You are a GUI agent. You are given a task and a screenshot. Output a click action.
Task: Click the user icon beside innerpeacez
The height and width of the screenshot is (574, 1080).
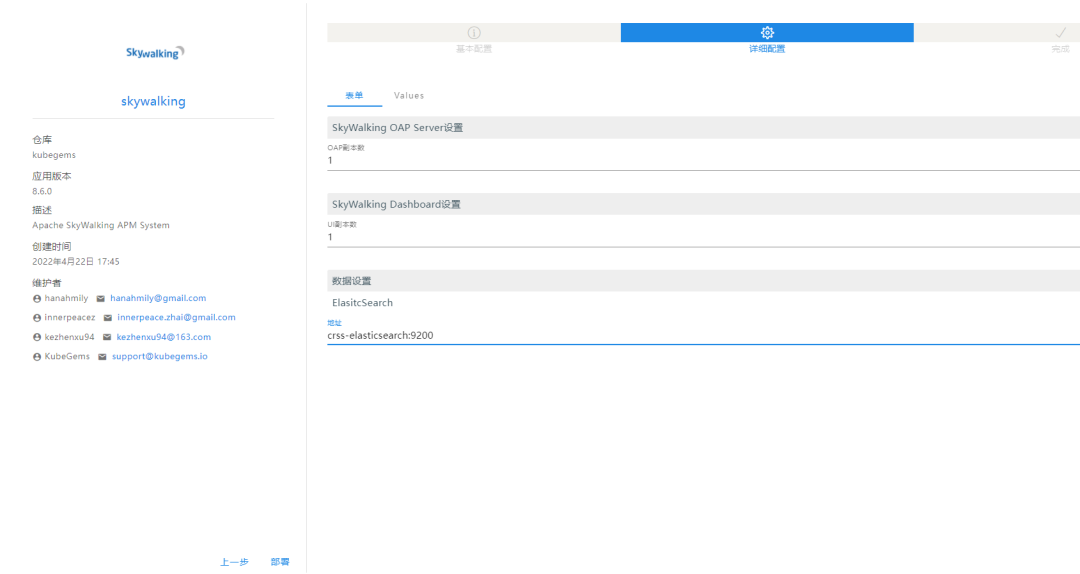(37, 318)
